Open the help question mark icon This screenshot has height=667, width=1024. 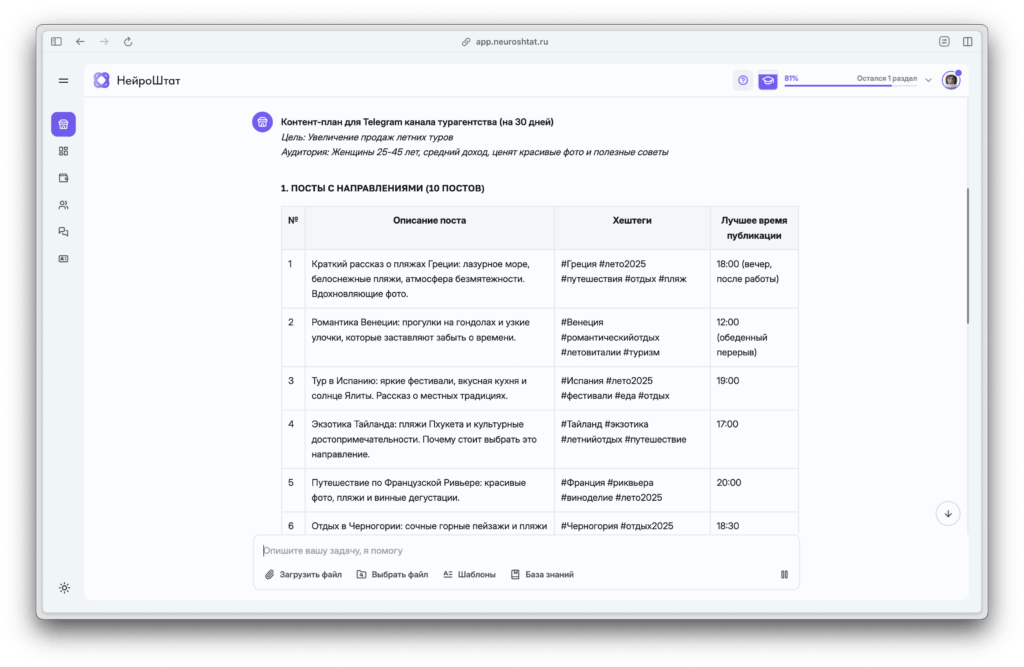coord(743,80)
